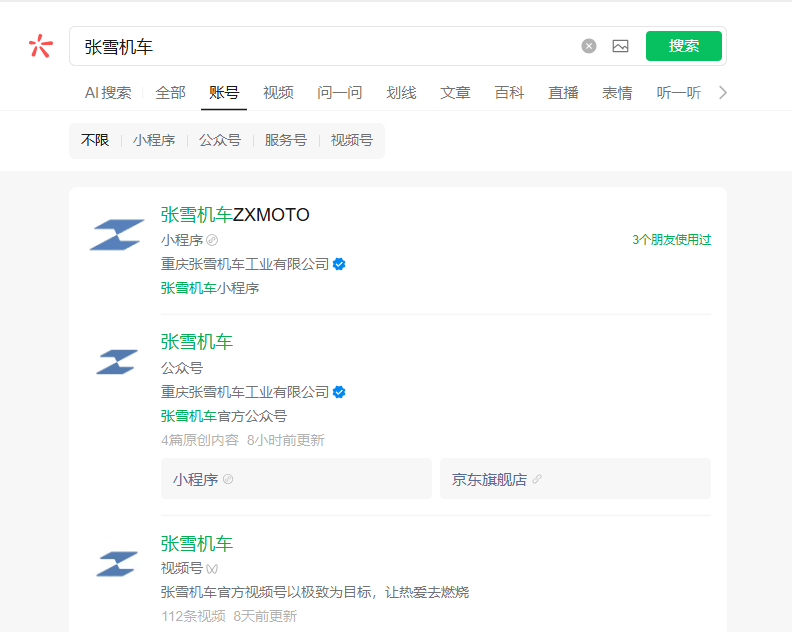This screenshot has height=632, width=792.
Task: Click mini program icon in 小程序 shortcut button
Action: click(x=228, y=479)
